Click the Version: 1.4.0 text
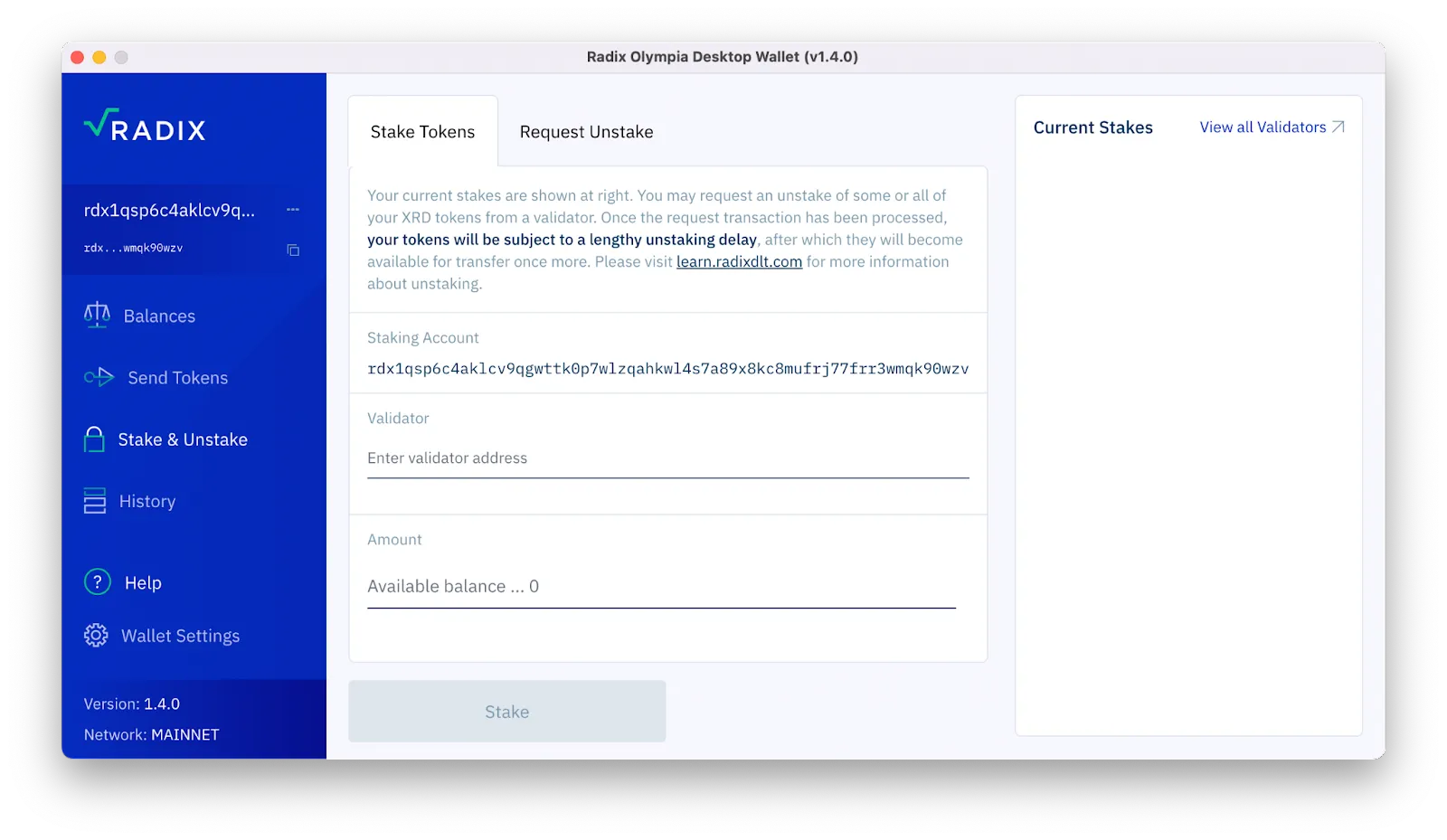Screen dimensions: 1447x840 click(132, 703)
